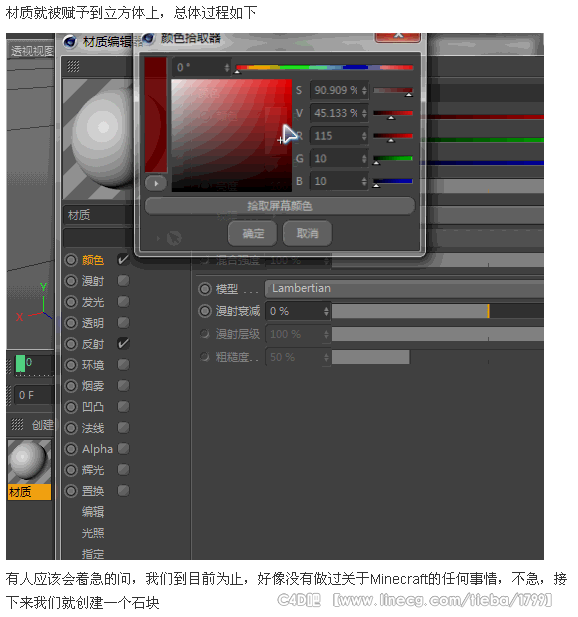Click the dark red color preview swatch
The width and height of the screenshot is (578, 617).
(x=156, y=115)
